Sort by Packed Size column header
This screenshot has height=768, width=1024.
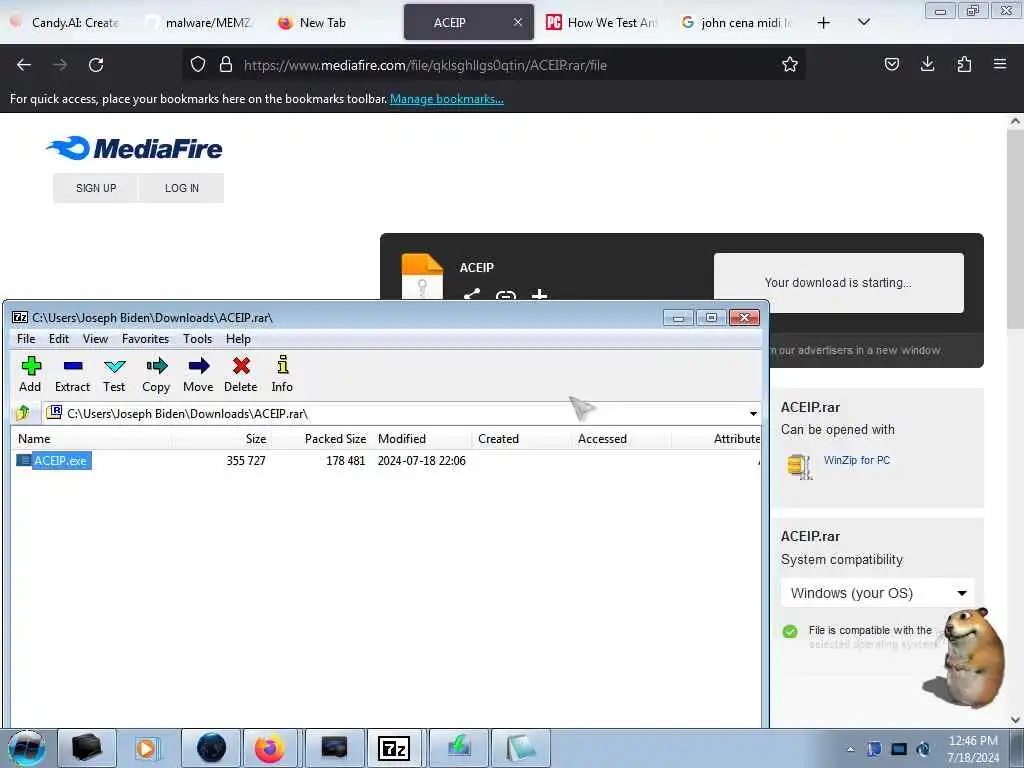point(322,439)
